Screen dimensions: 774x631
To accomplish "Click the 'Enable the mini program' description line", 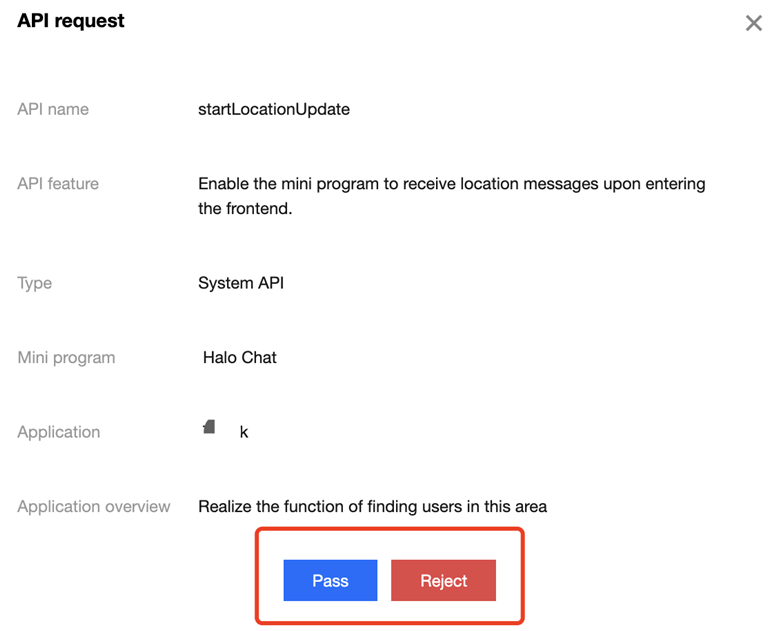I will click(451, 184).
